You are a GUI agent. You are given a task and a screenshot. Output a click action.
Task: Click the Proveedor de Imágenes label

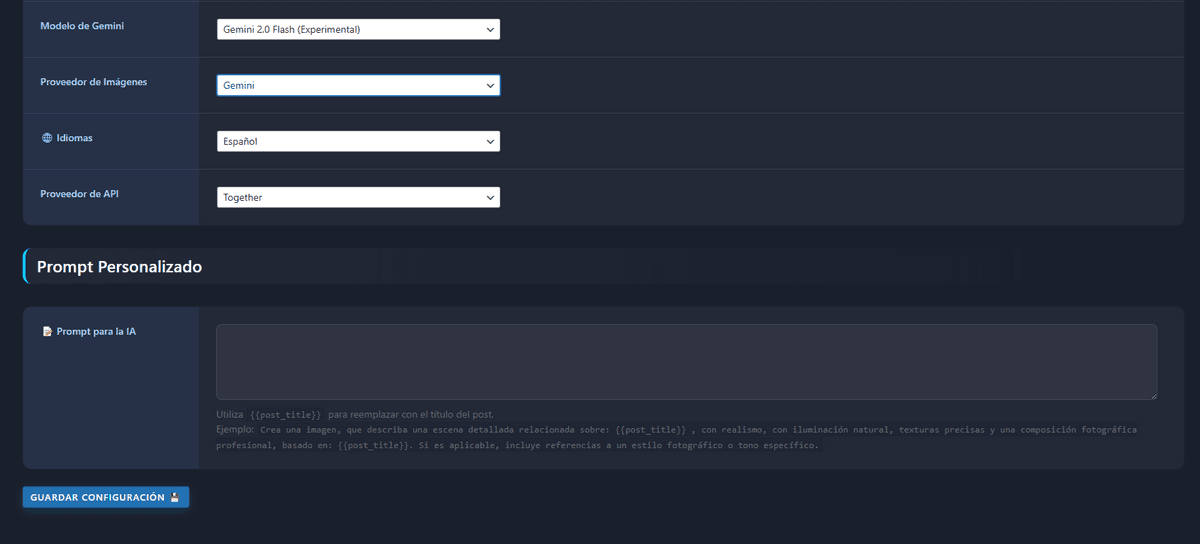pyautogui.click(x=93, y=82)
